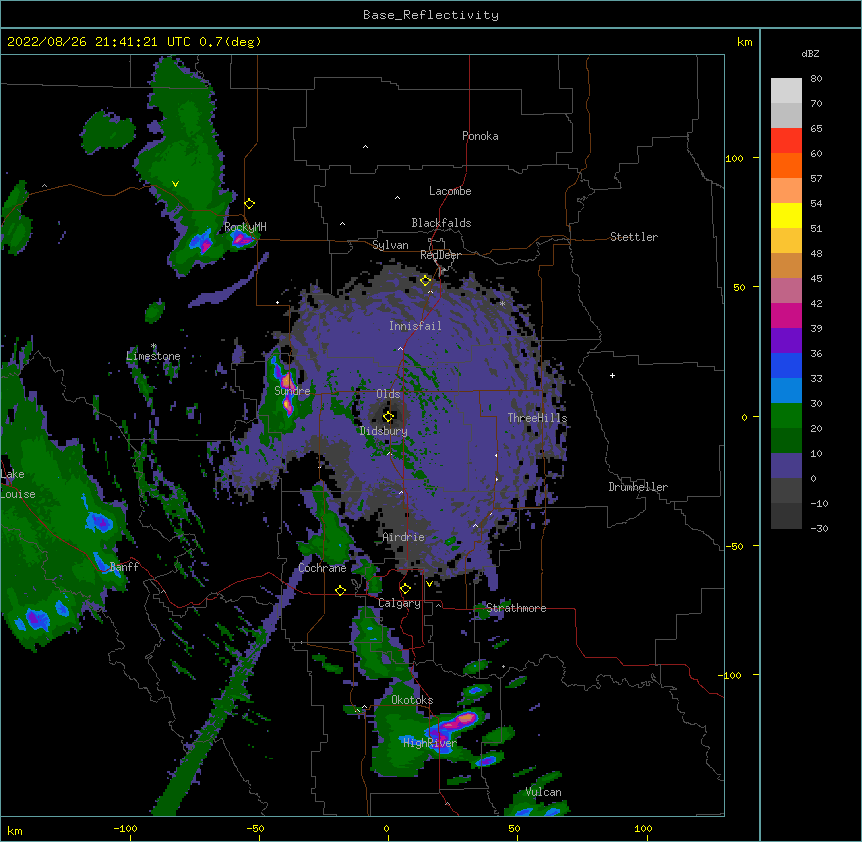862x842 pixels.
Task: Click the Ponoka city label
Action: 480,136
